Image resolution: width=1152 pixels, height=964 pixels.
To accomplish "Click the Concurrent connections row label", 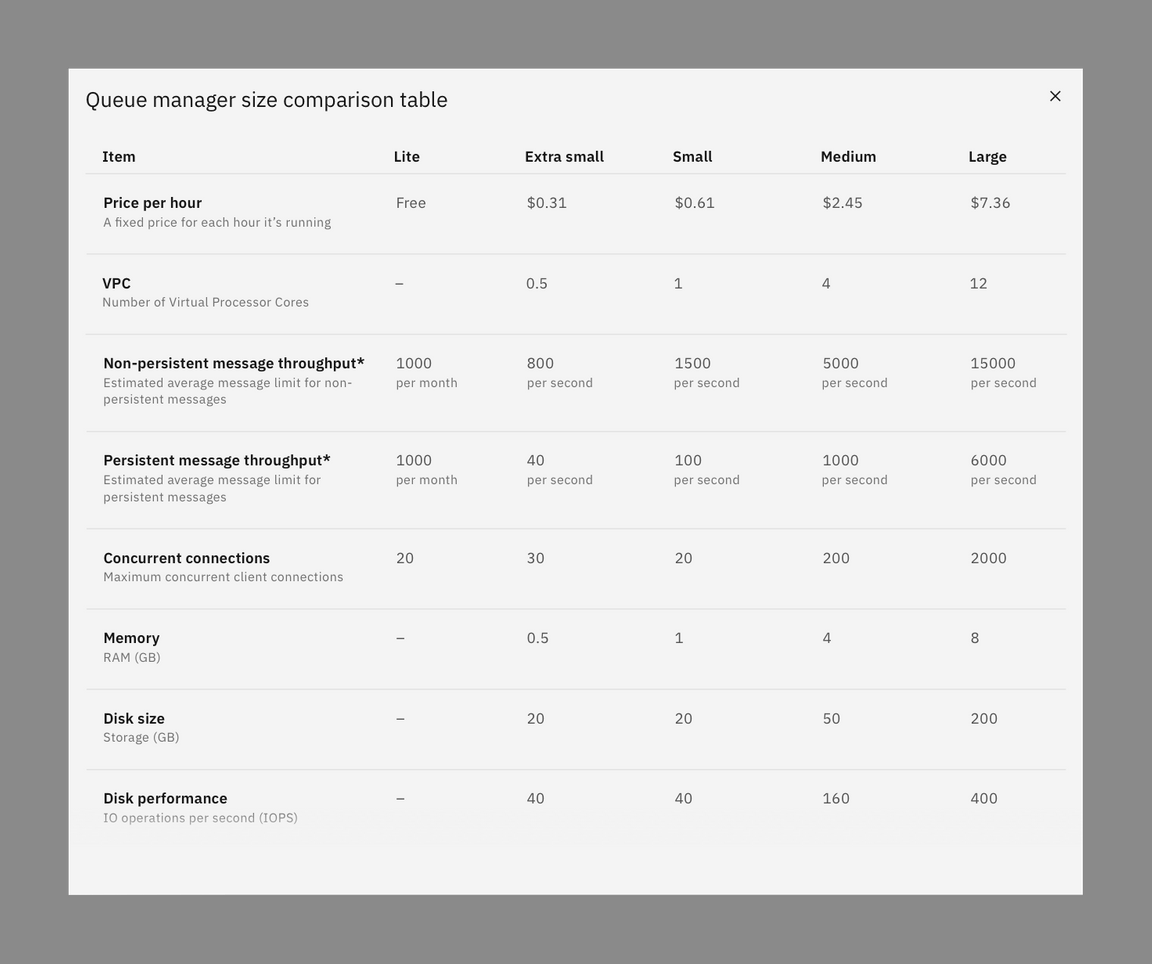I will point(186,558).
